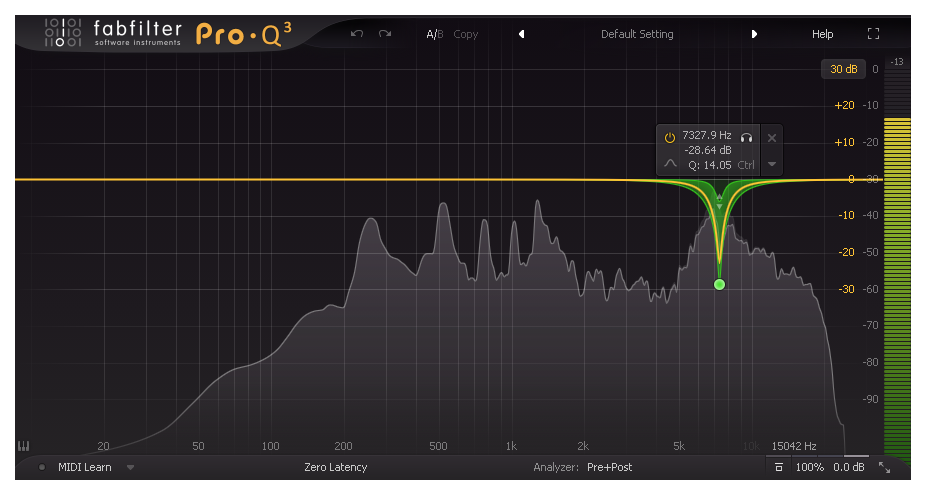Click the 100% gain scale value
The image size is (926, 495).
click(x=810, y=467)
